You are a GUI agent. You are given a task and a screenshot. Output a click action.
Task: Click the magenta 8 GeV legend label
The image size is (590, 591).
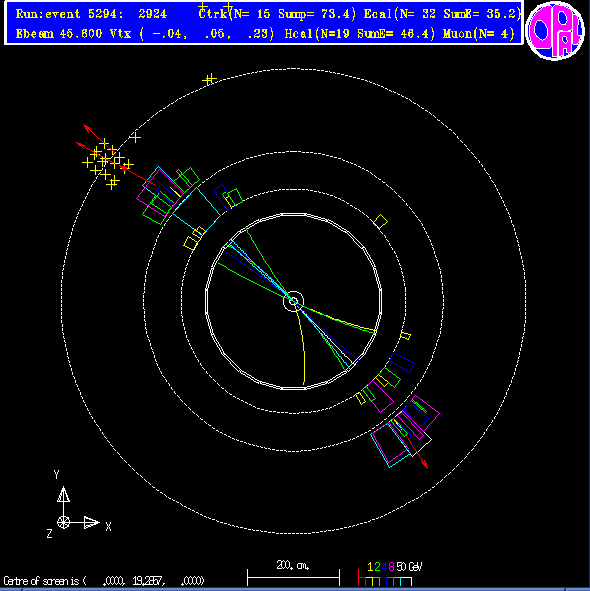391,567
